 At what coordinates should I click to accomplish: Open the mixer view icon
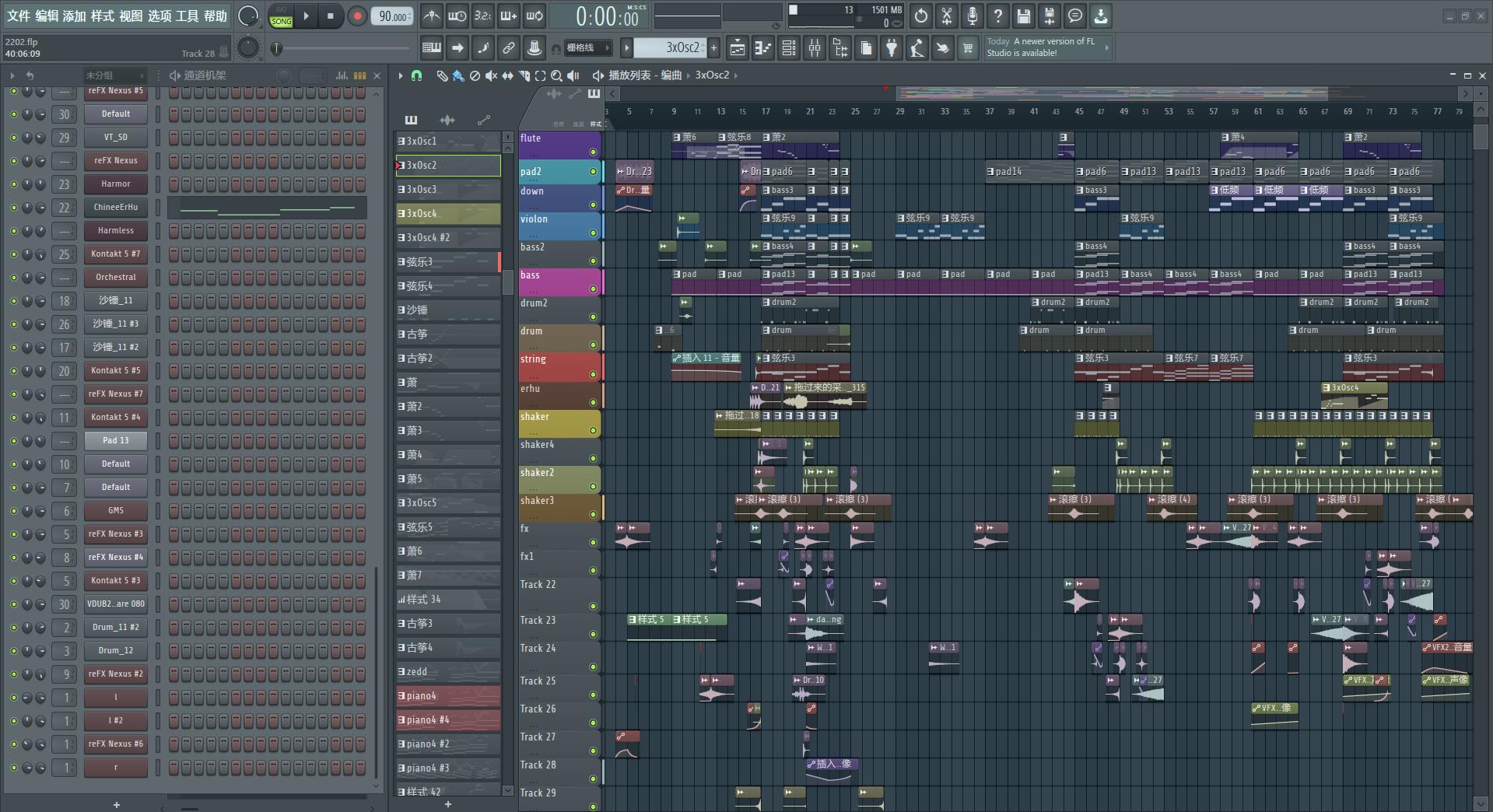(x=814, y=48)
